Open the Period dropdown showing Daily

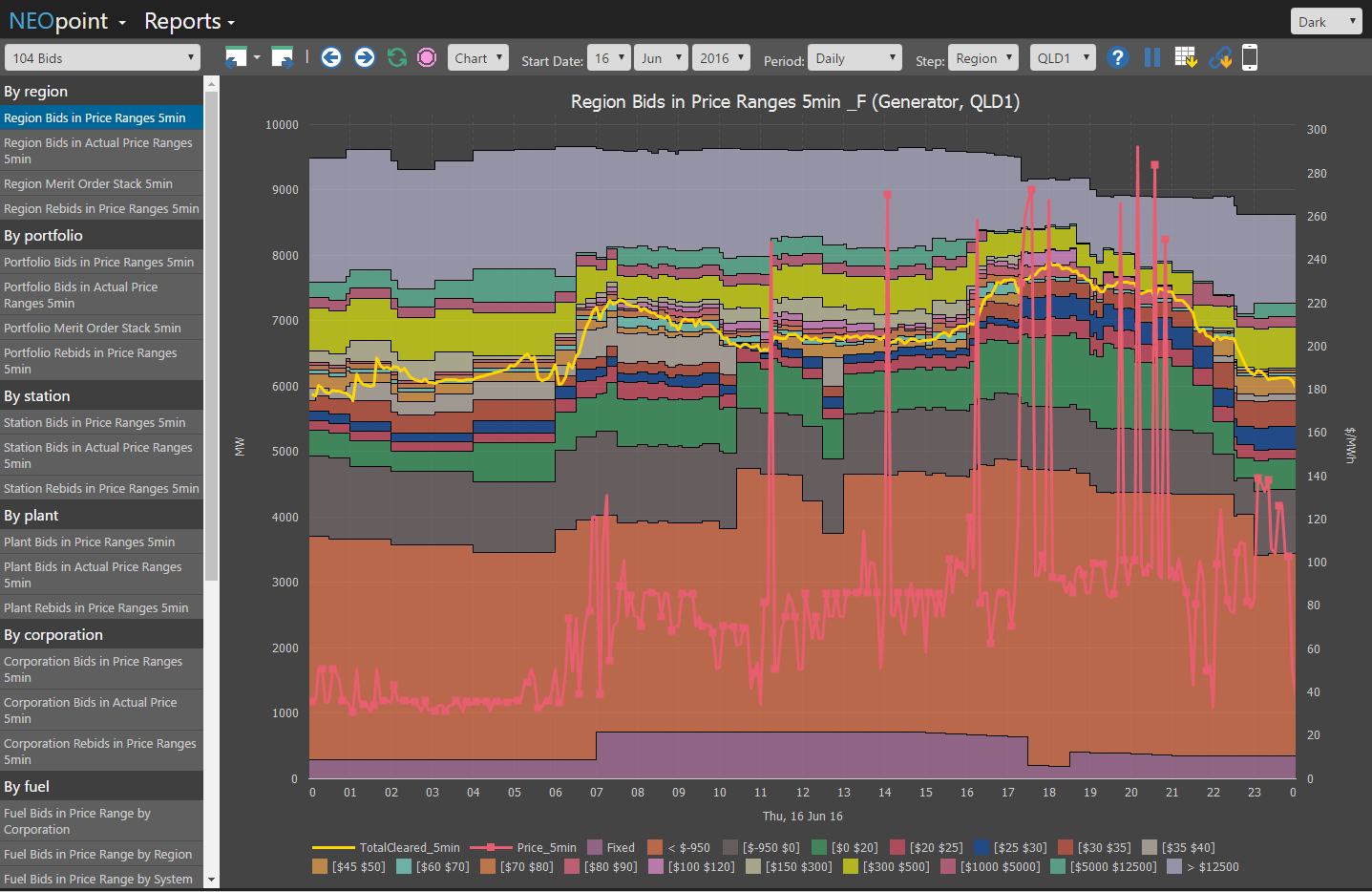click(854, 58)
